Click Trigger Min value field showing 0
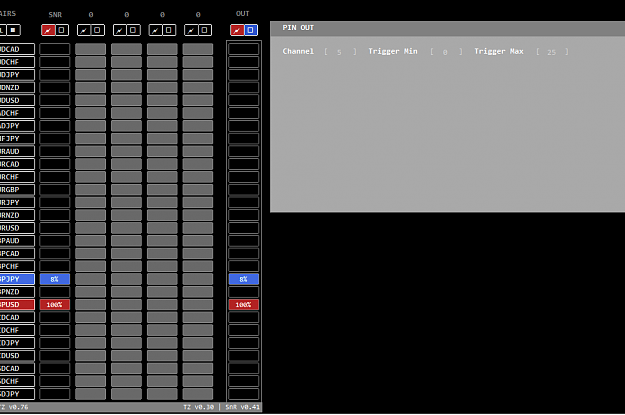Screen dimensions: 625x415 [x=445, y=52]
